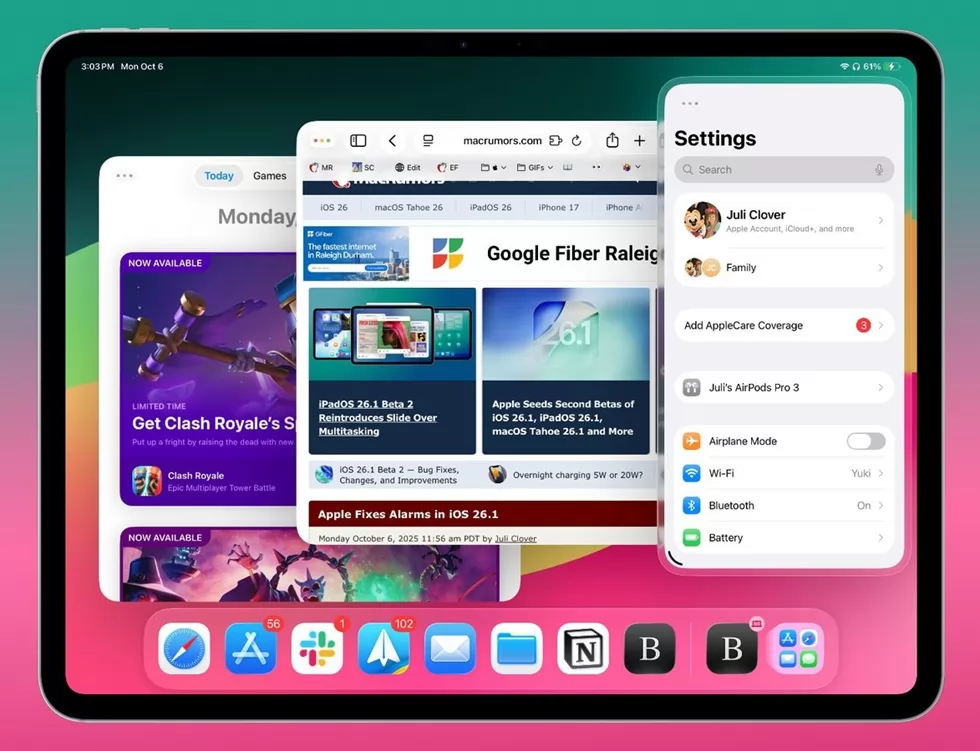Open the Safari share sheet icon
This screenshot has height=751, width=980.
612,141
